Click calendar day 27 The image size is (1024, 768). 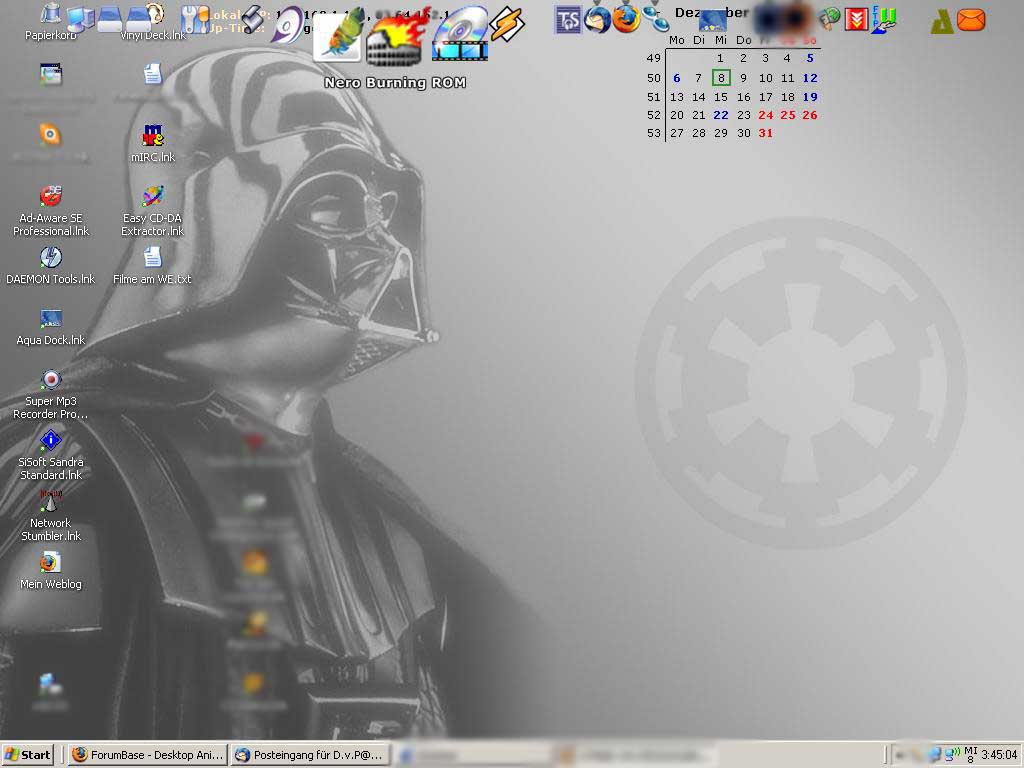pos(677,133)
